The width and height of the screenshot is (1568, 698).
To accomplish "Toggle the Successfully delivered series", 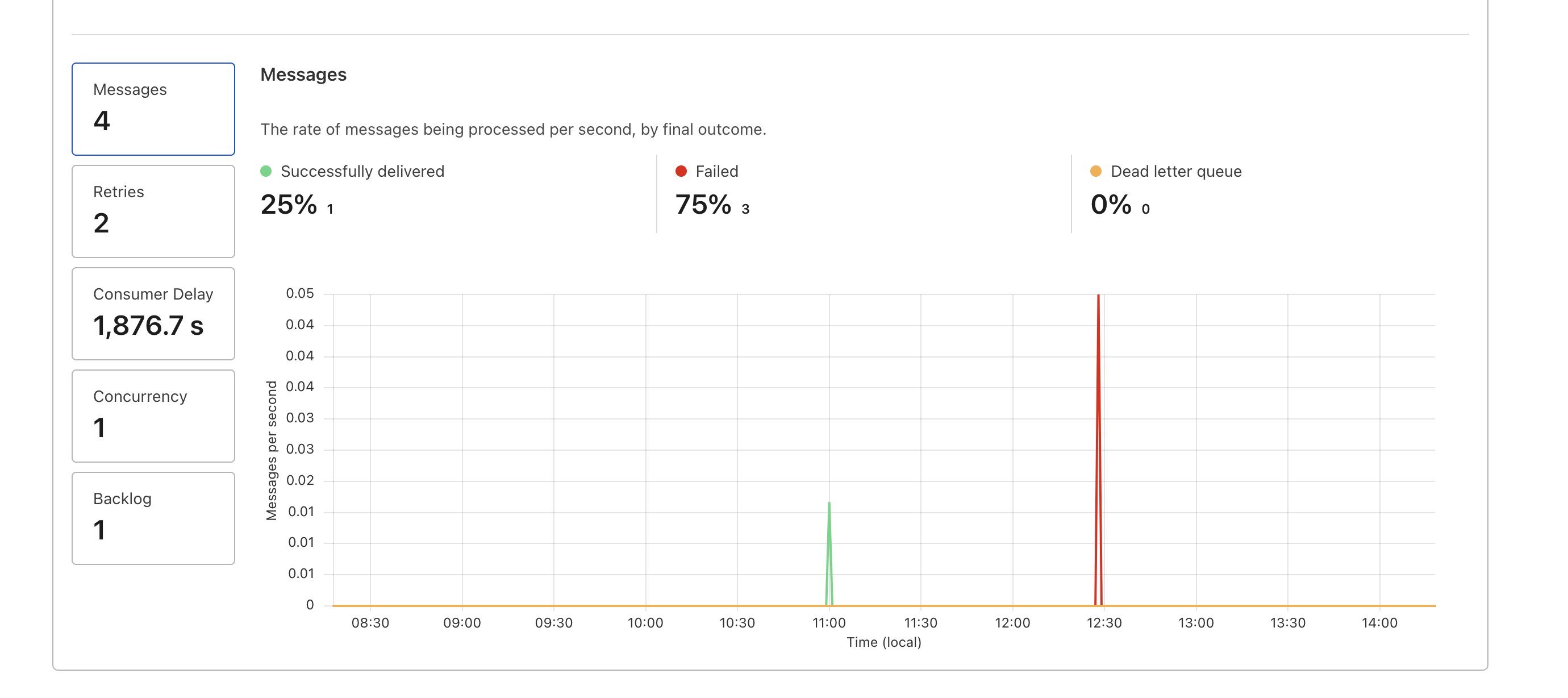I will pos(361,171).
